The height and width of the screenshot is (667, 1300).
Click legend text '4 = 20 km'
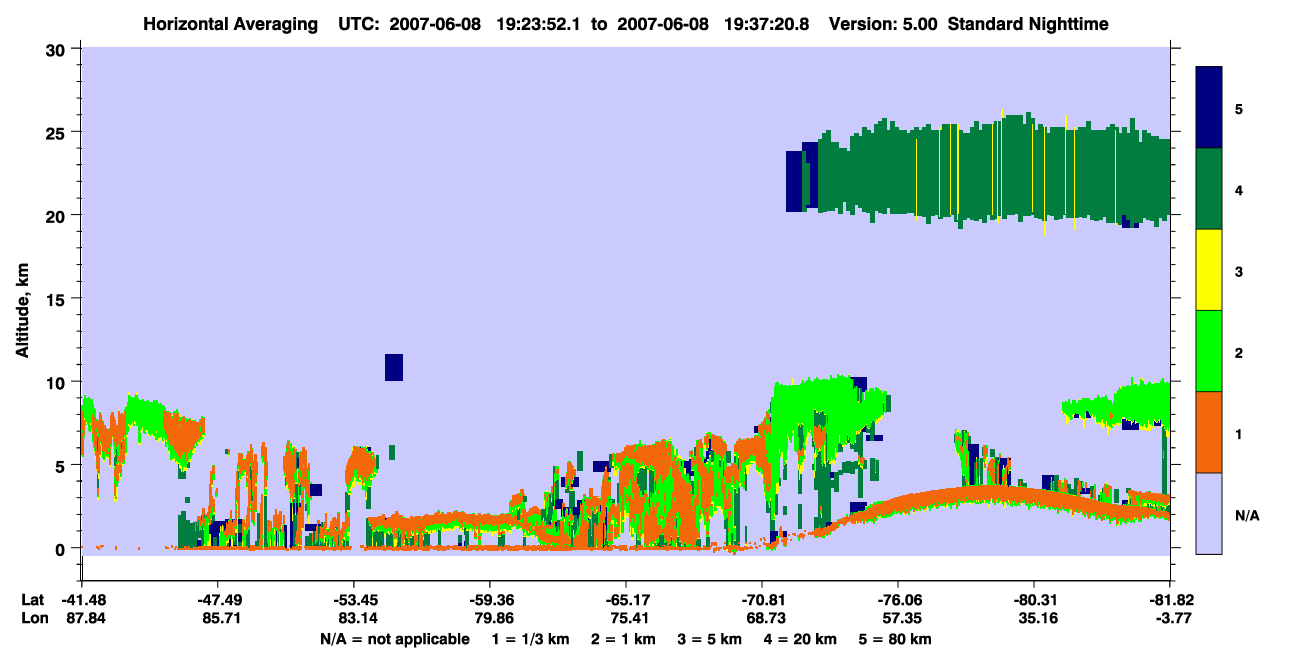point(802,639)
